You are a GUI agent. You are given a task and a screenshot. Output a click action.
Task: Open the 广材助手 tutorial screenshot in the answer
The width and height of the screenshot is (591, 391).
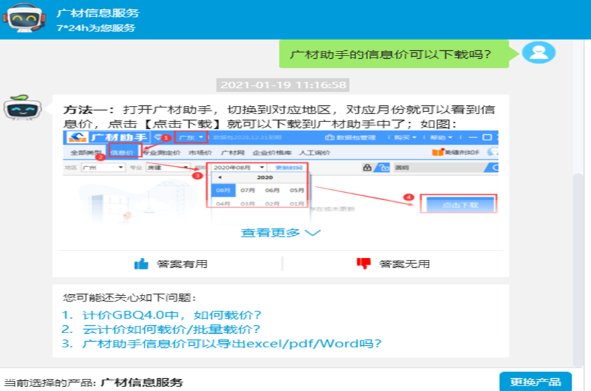pyautogui.click(x=280, y=177)
